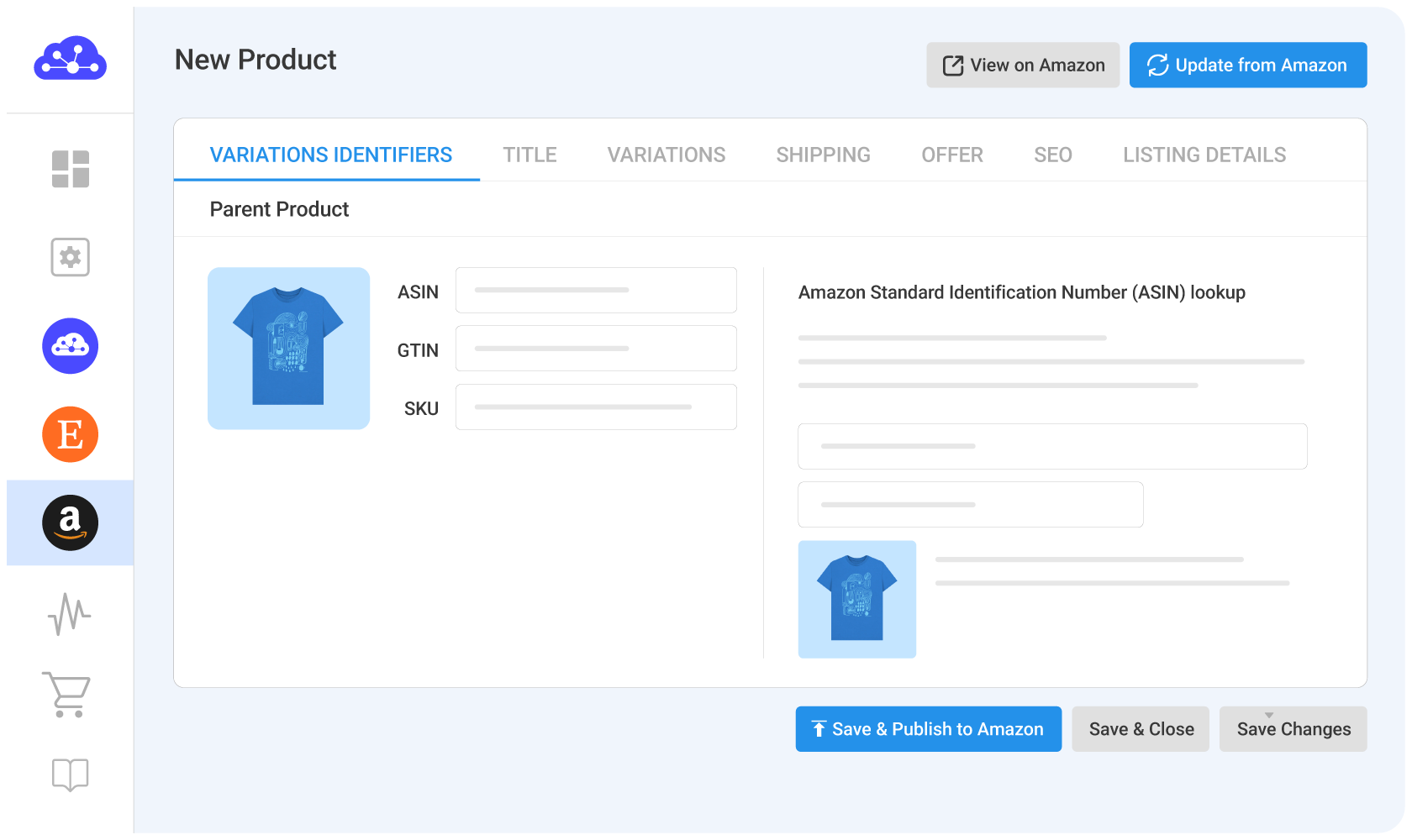Screen dimensions: 1412x840
Task: Open settings gear icon in sidebar
Action: (70, 257)
